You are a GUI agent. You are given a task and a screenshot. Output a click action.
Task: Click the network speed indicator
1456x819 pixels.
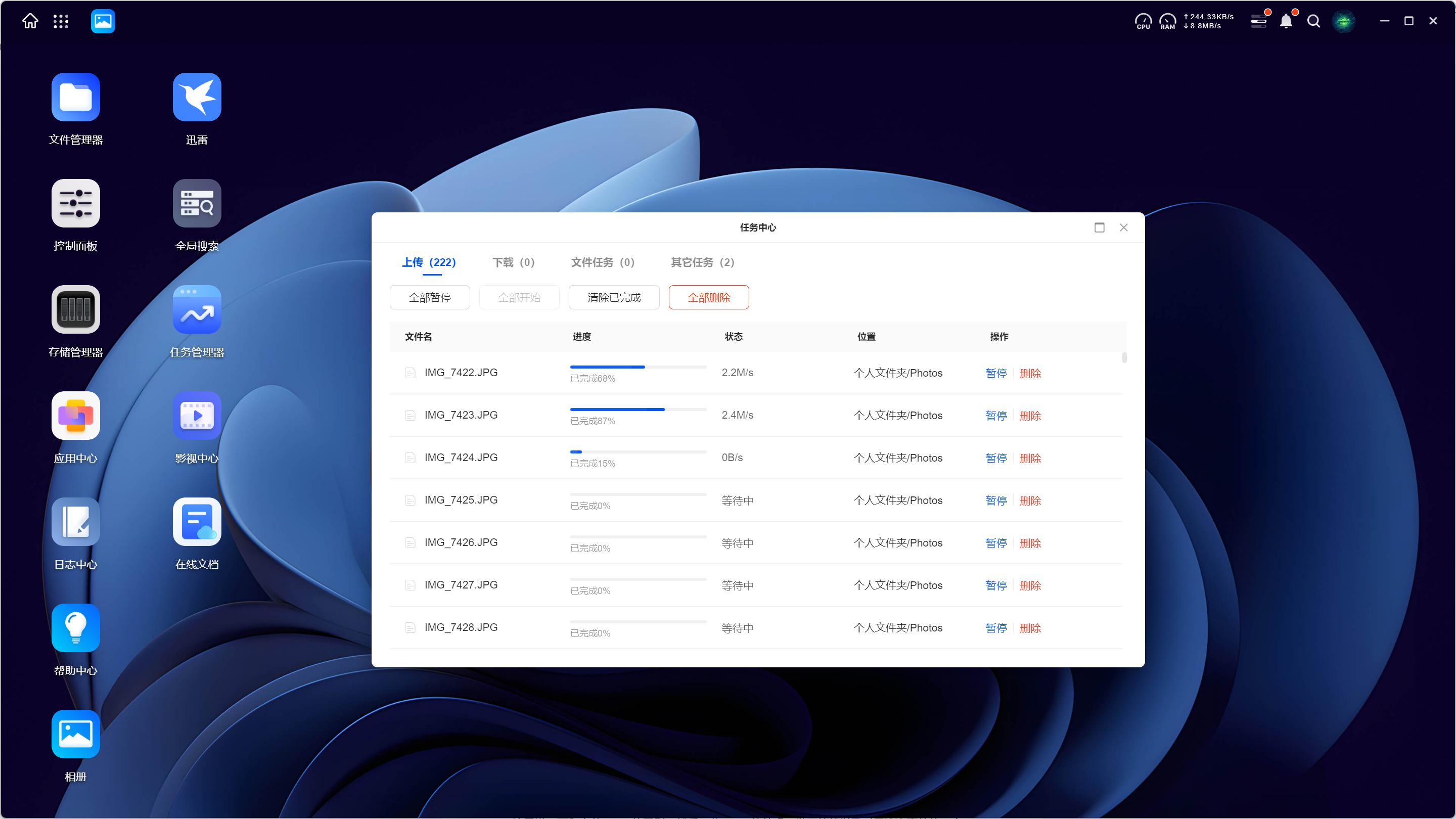point(1208,21)
